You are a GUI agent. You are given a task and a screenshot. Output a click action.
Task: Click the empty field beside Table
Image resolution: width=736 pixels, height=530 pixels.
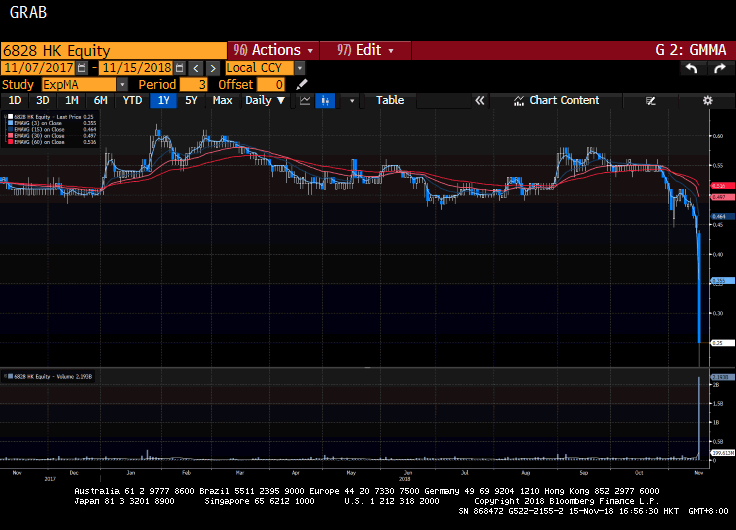click(444, 100)
